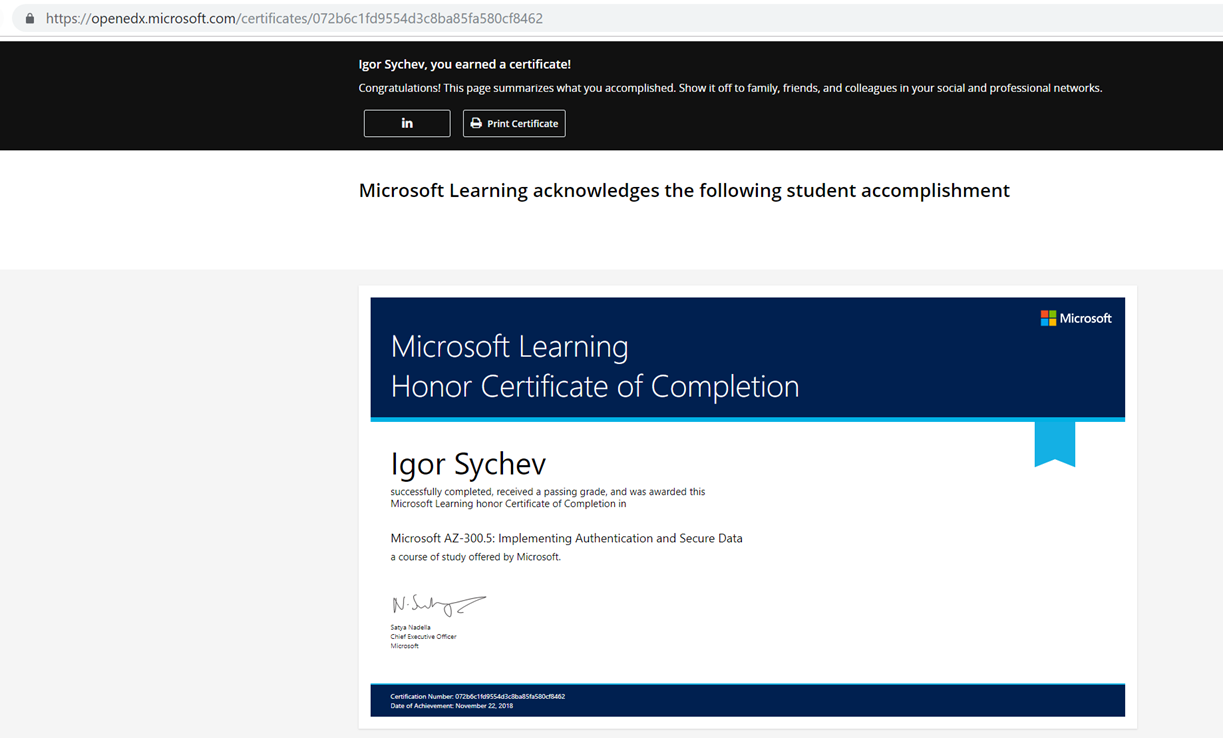
Task: Click the 'Microsoft Learning acknowledges' heading text
Action: pyautogui.click(x=684, y=190)
